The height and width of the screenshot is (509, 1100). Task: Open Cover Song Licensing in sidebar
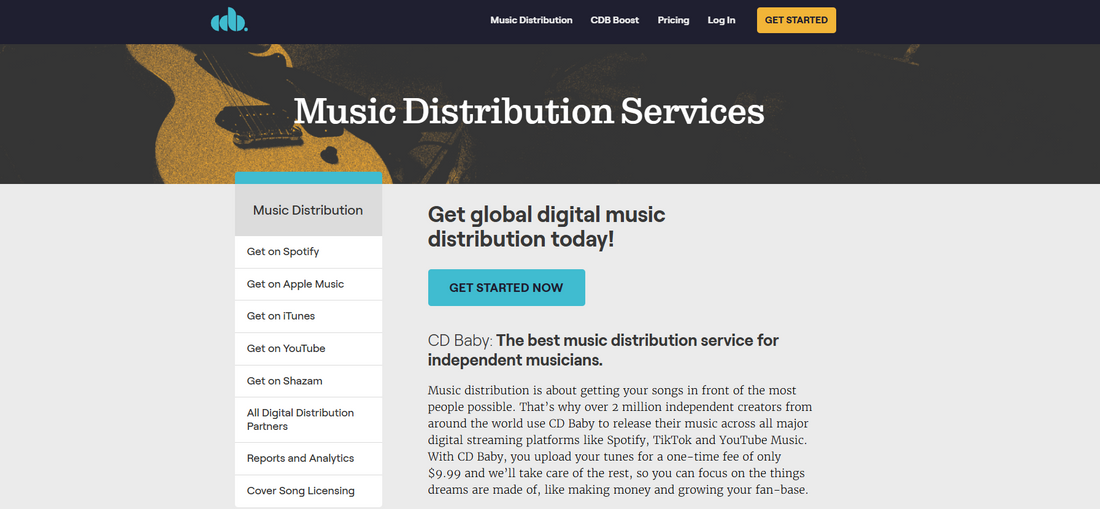click(300, 491)
